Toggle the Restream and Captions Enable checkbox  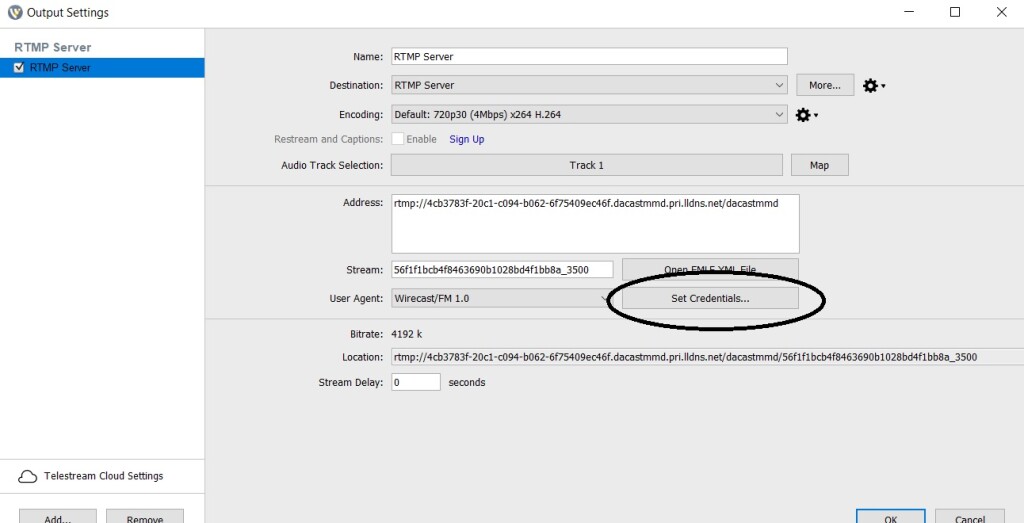397,139
